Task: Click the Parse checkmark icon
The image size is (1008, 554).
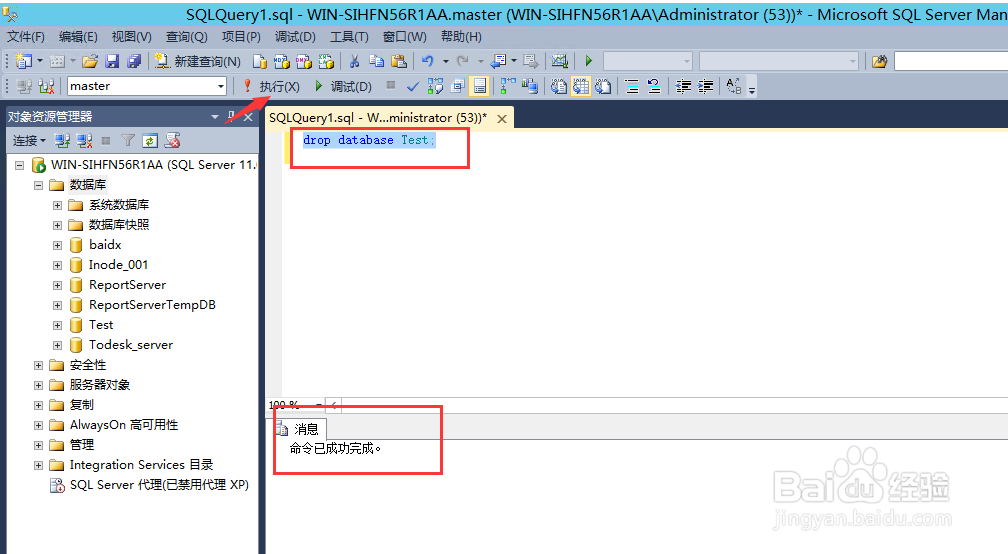Action: coord(413,86)
